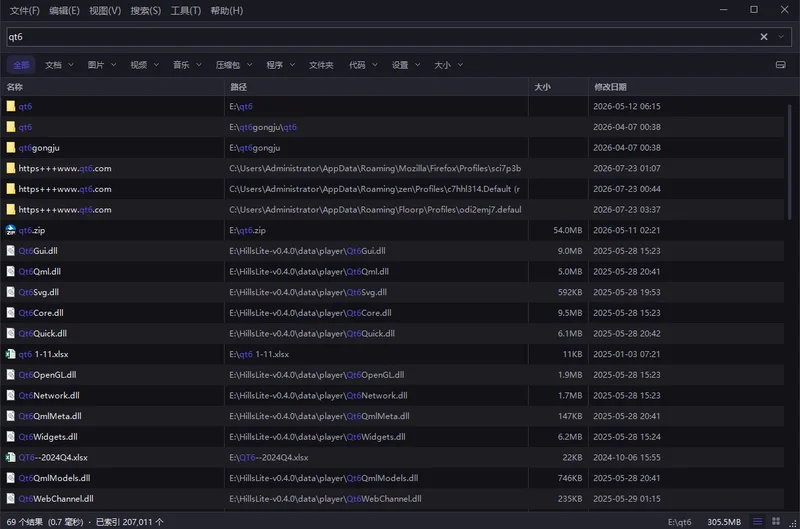The image size is (800, 529).
Task: Filter results by 图片
Action: click(x=96, y=65)
